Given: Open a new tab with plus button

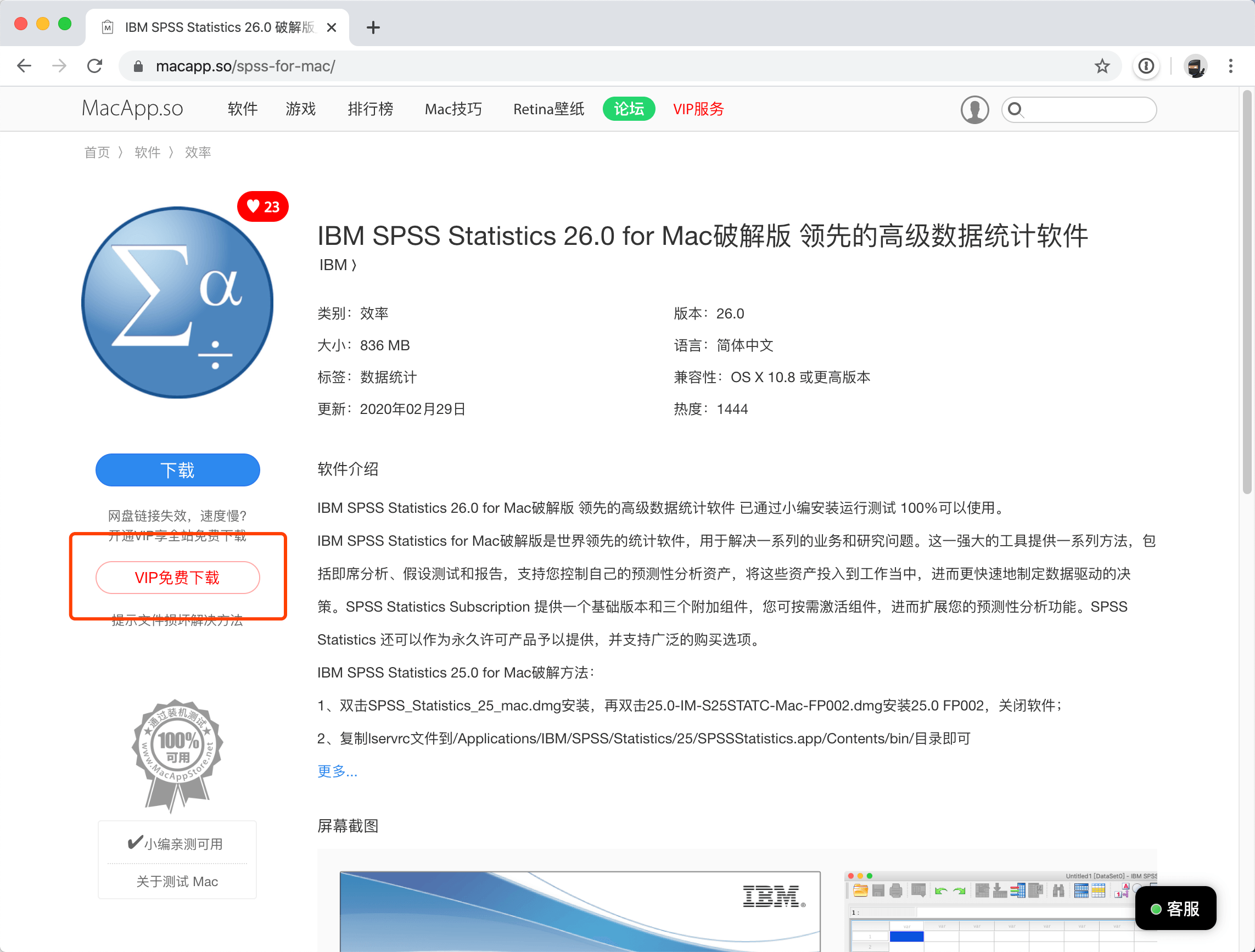Looking at the screenshot, I should click(x=373, y=27).
